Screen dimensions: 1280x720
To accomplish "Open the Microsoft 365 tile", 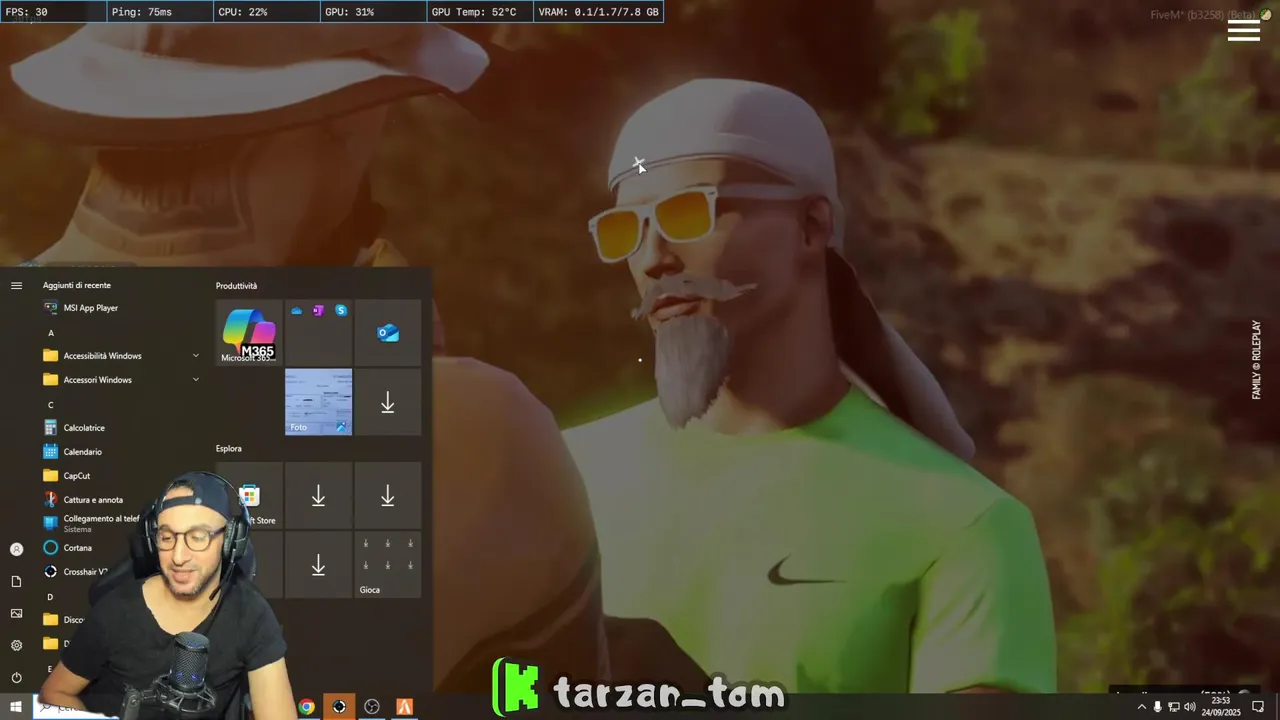I will [249, 332].
